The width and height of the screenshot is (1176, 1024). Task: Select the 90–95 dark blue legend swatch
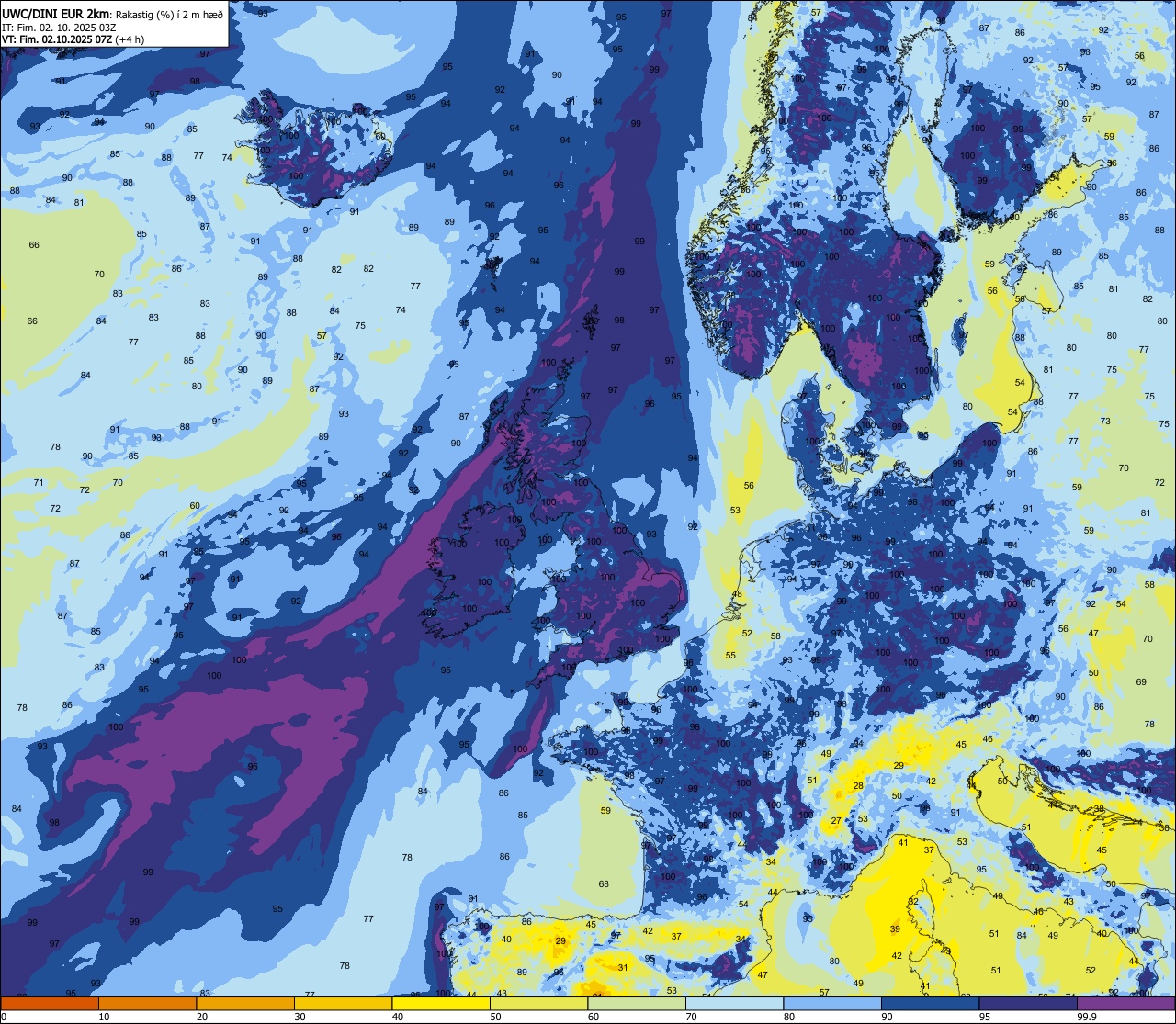(930, 1003)
